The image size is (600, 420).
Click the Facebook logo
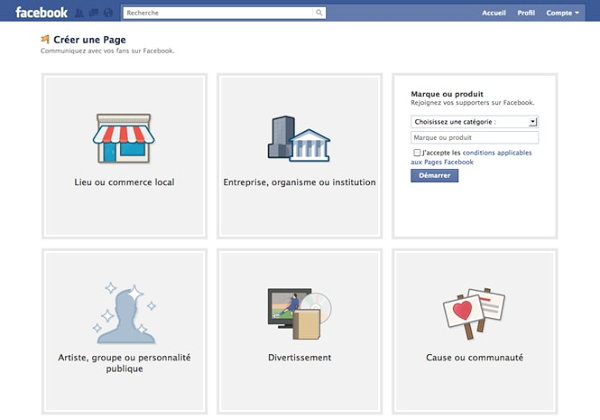(x=41, y=13)
